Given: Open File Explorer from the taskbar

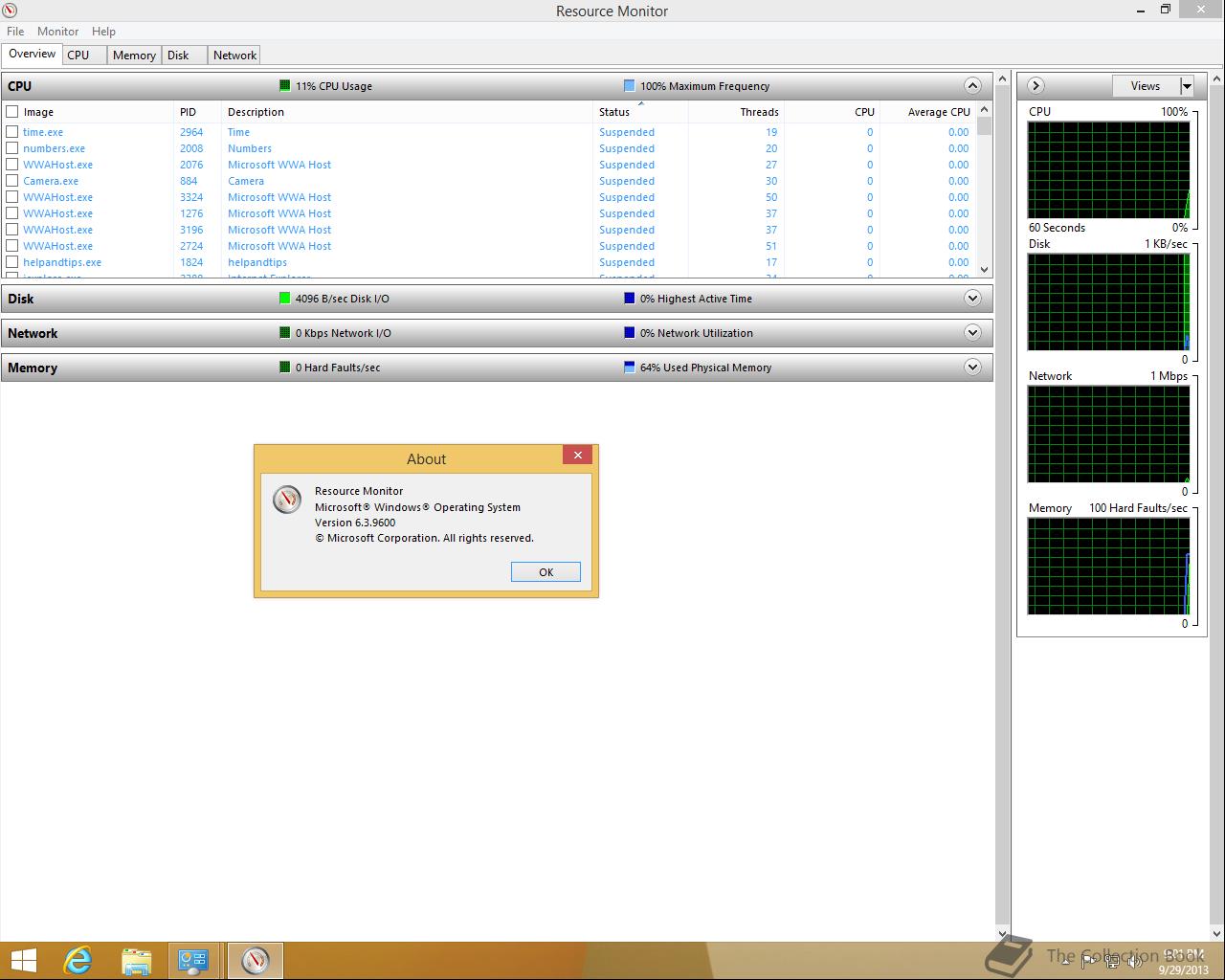Looking at the screenshot, I should pyautogui.click(x=137, y=960).
